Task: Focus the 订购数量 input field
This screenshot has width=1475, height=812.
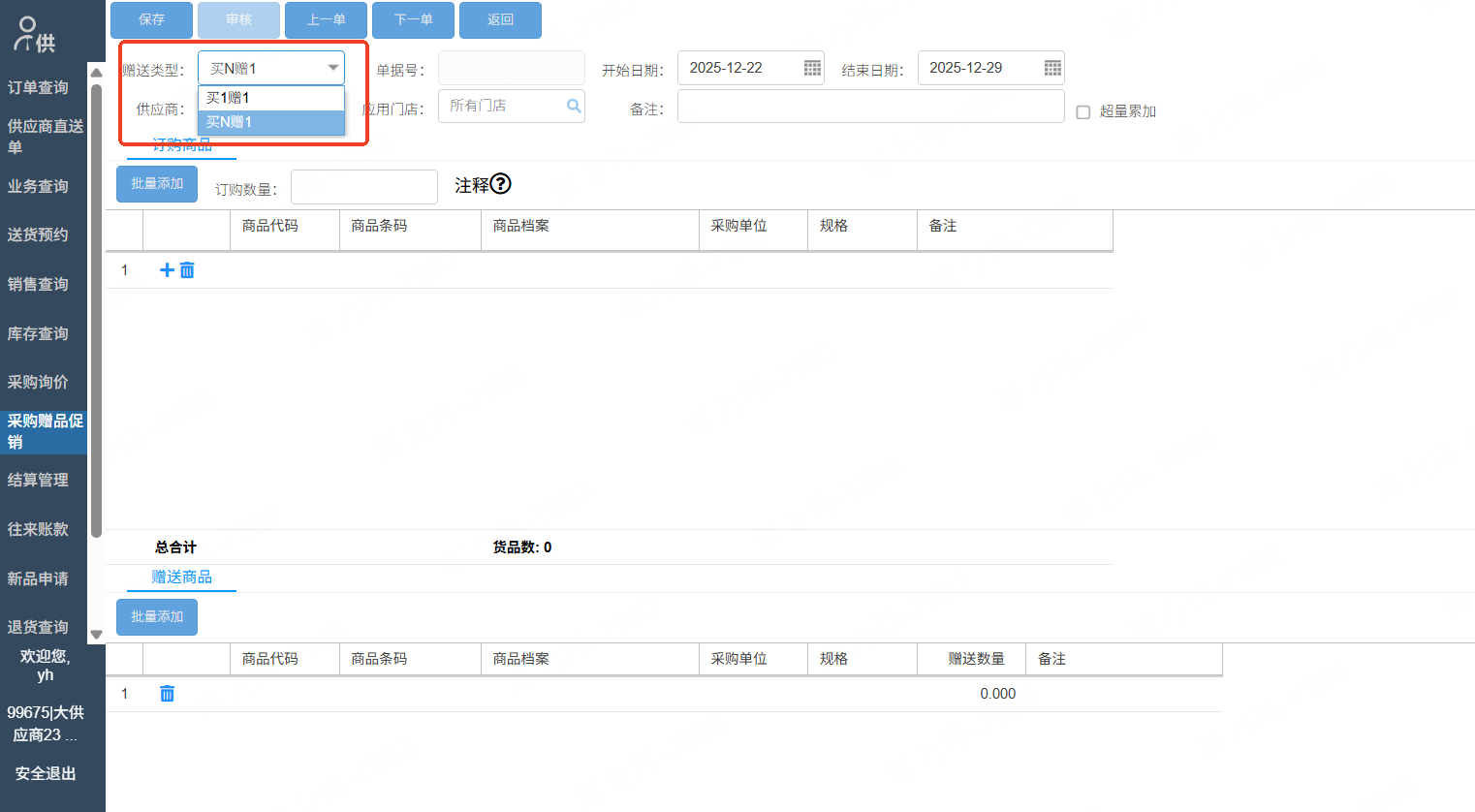Action: [364, 187]
